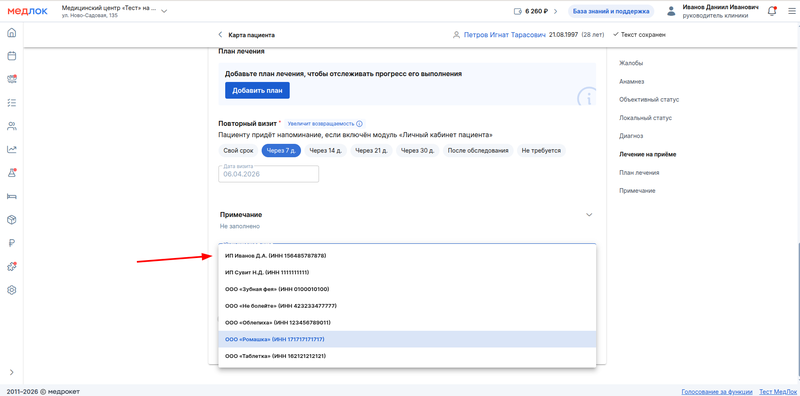This screenshot has width=800, height=396.
Task: Open the settings gear icon in sidebar
Action: (x=12, y=290)
